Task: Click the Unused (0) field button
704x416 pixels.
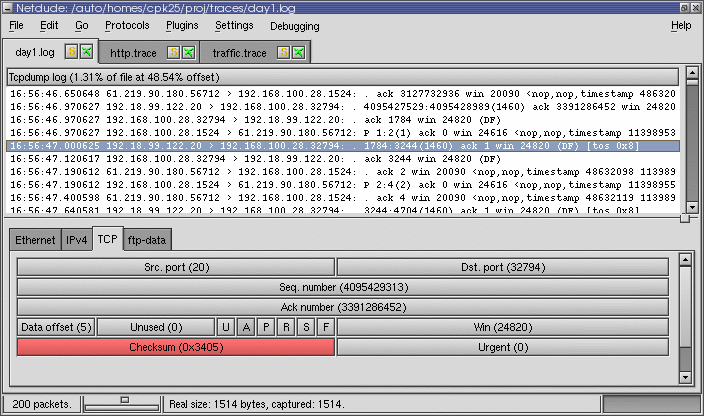Action: pyautogui.click(x=156, y=327)
